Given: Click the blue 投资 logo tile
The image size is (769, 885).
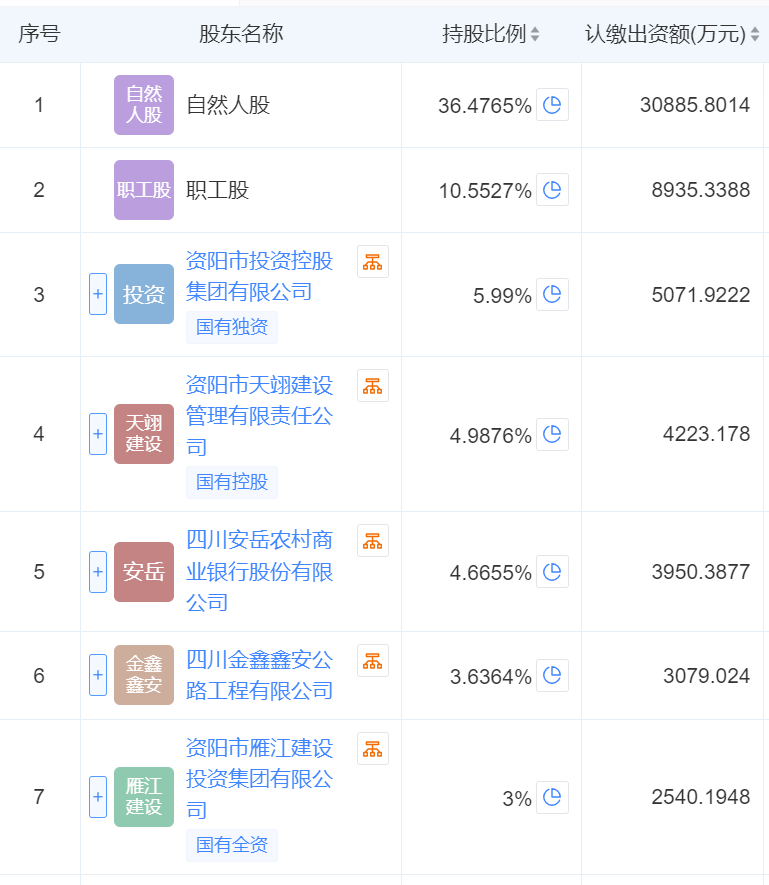Looking at the screenshot, I should click(144, 294).
